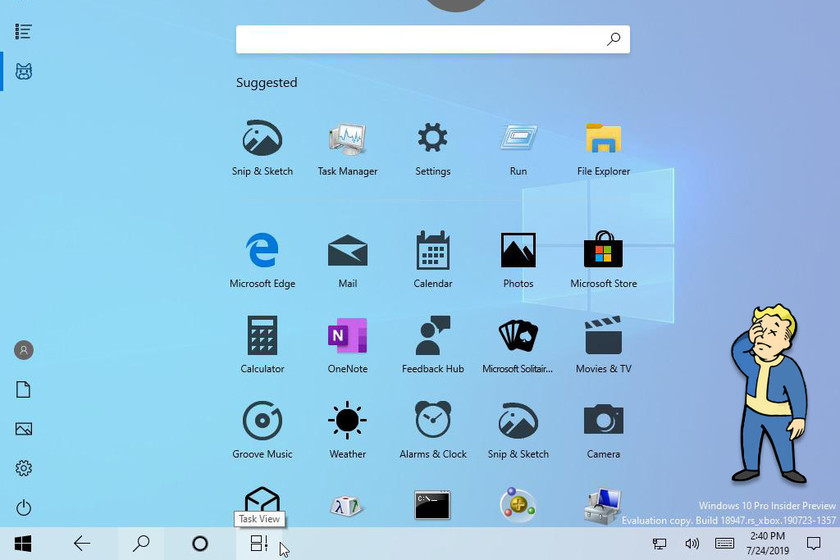Open taskbar Search
Screen dimensions: 840x560
pos(141,543)
